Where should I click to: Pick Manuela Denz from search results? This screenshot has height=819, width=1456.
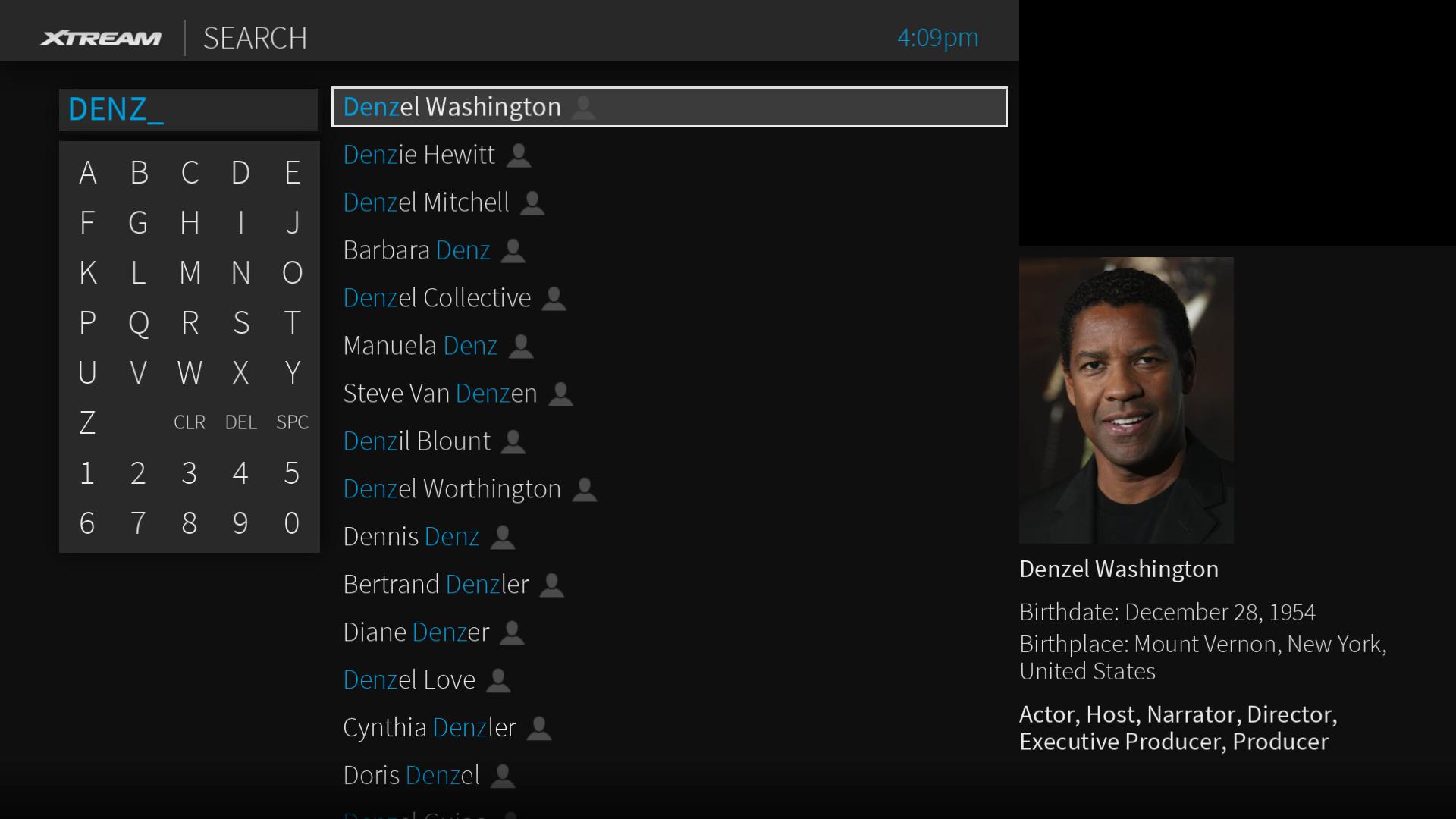(x=670, y=346)
